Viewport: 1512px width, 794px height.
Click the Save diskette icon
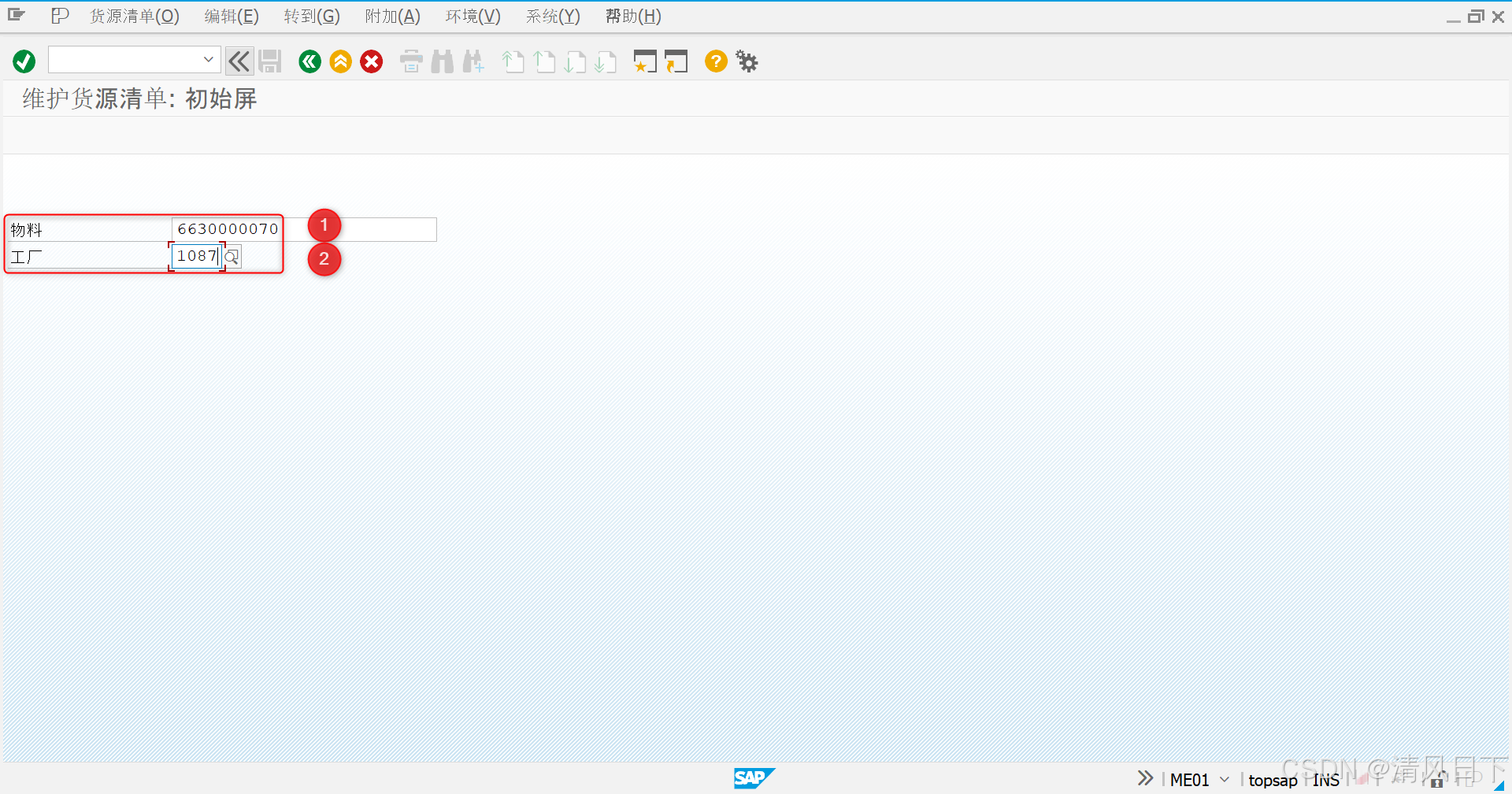270,61
